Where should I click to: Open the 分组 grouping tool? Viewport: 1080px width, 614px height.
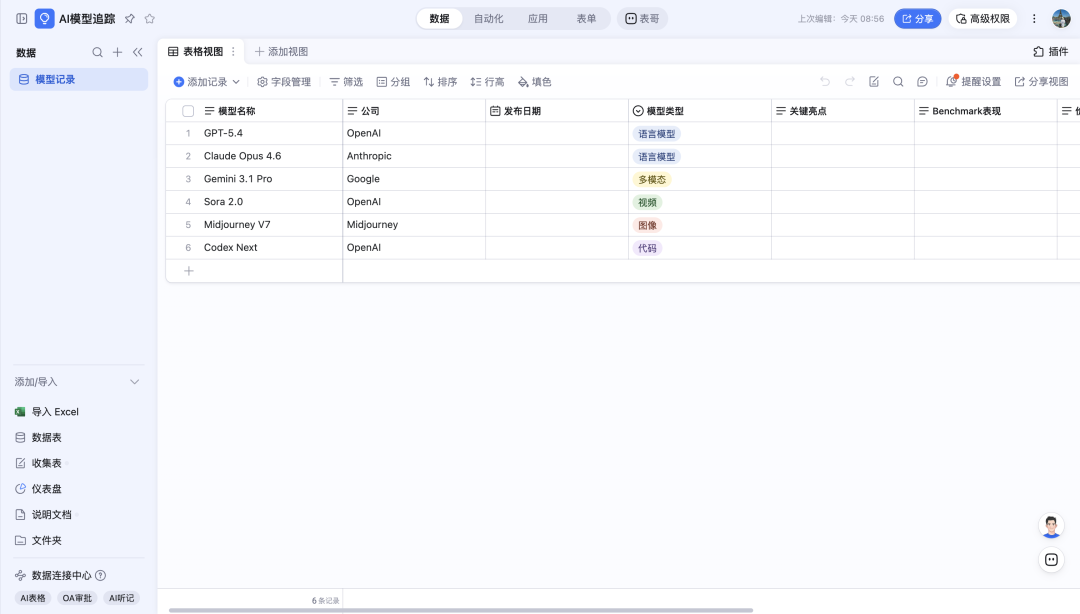click(x=393, y=82)
